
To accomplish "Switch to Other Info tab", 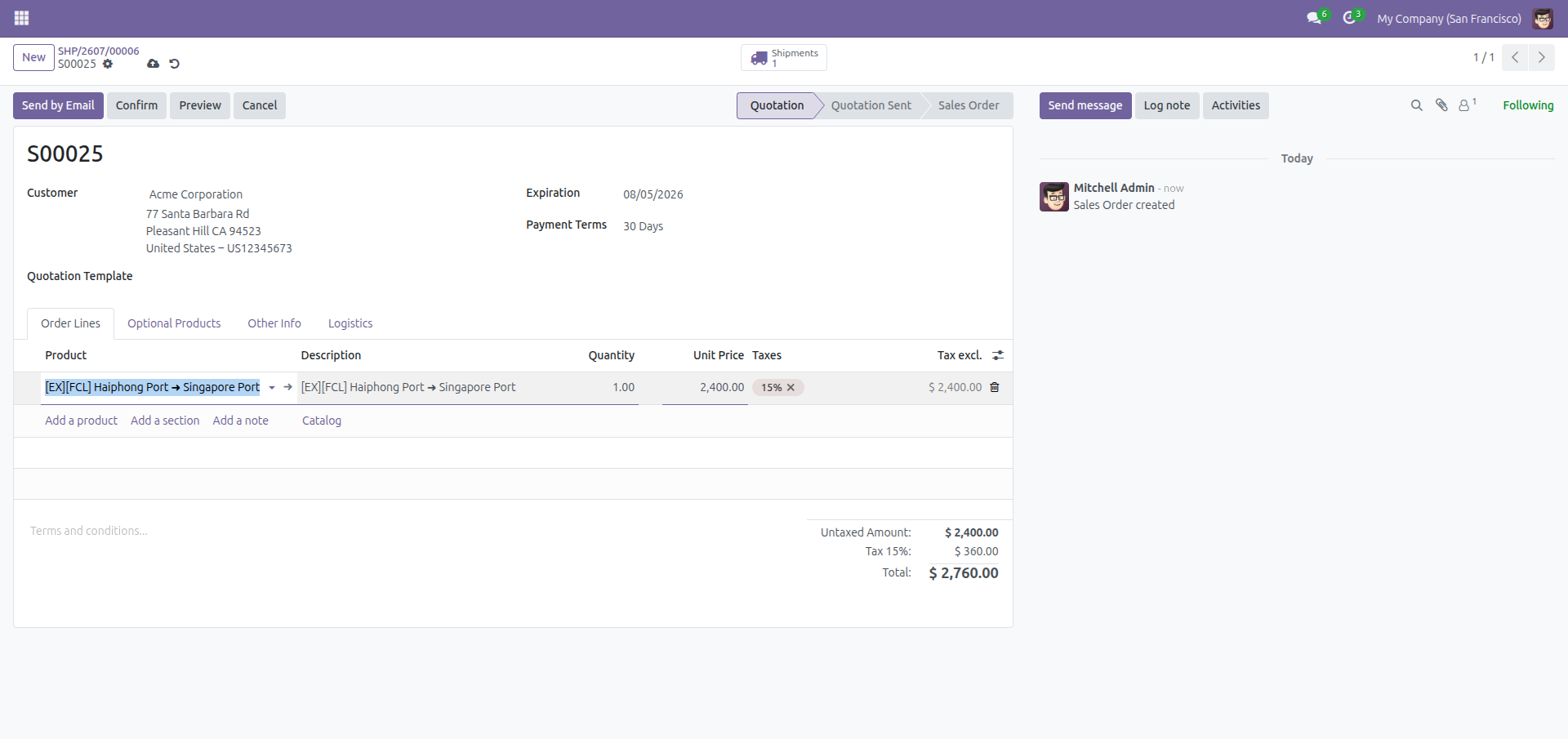I will pyautogui.click(x=274, y=323).
